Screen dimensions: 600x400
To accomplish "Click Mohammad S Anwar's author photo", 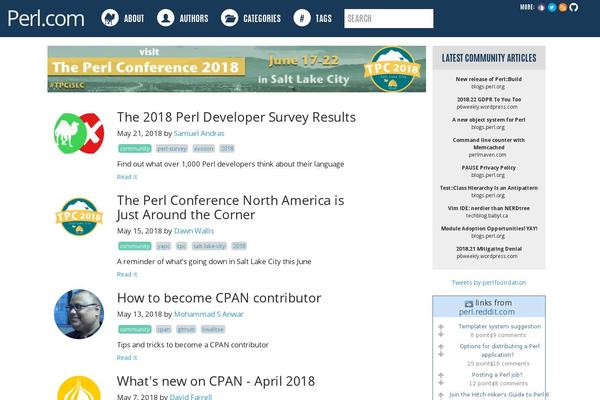I will [79, 314].
